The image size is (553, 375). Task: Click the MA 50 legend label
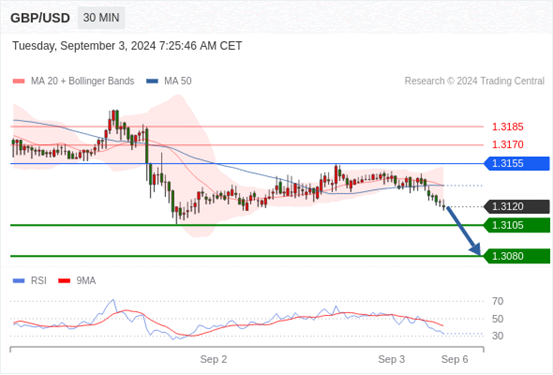(x=178, y=81)
